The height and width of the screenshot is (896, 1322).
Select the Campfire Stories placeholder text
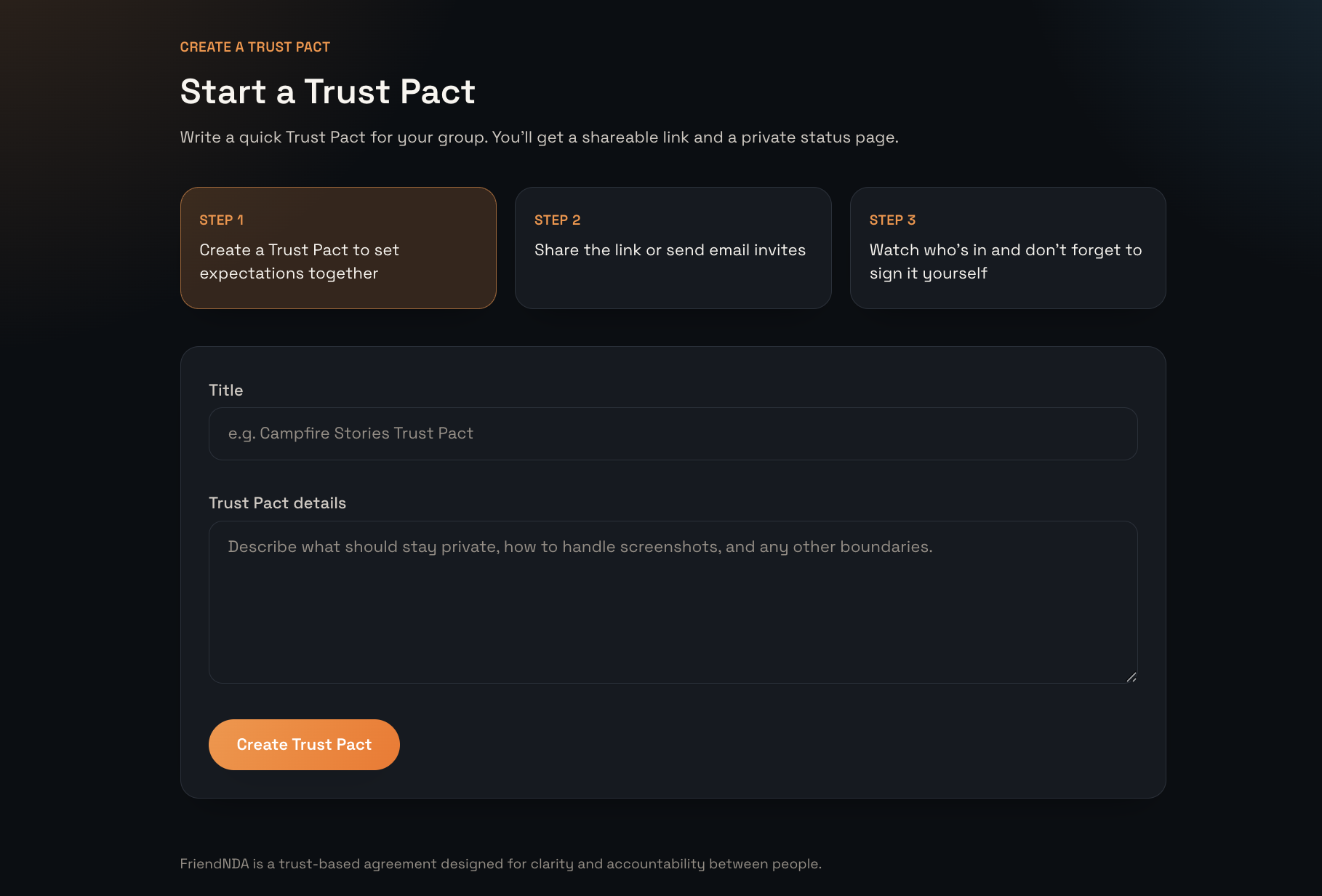(350, 433)
